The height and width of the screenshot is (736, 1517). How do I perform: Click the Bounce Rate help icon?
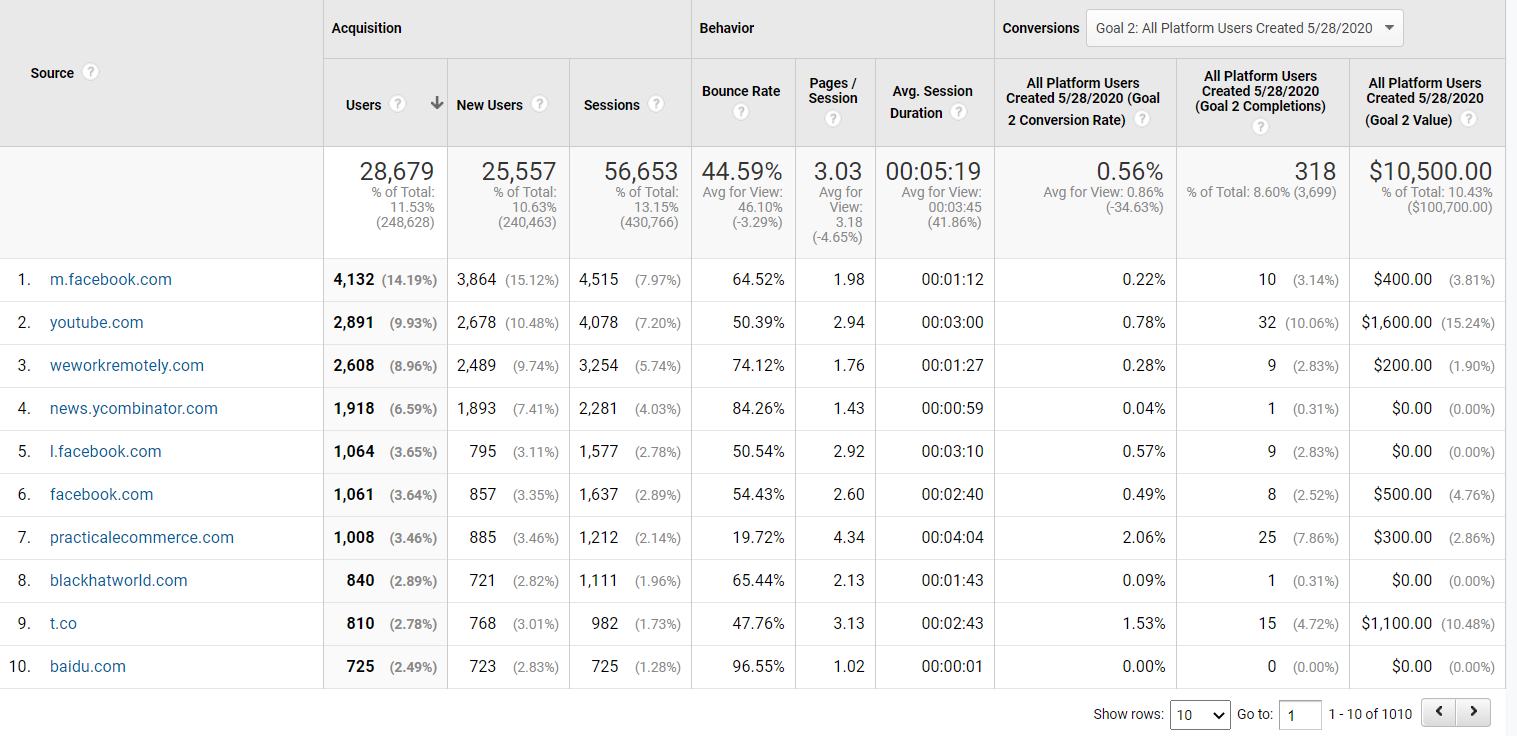pos(741,112)
